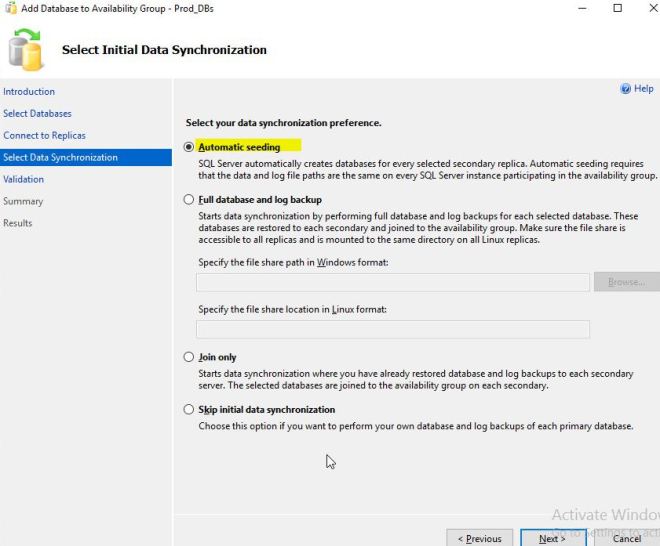This screenshot has width=660, height=546.
Task: Click the Windows file share path field
Action: point(392,282)
